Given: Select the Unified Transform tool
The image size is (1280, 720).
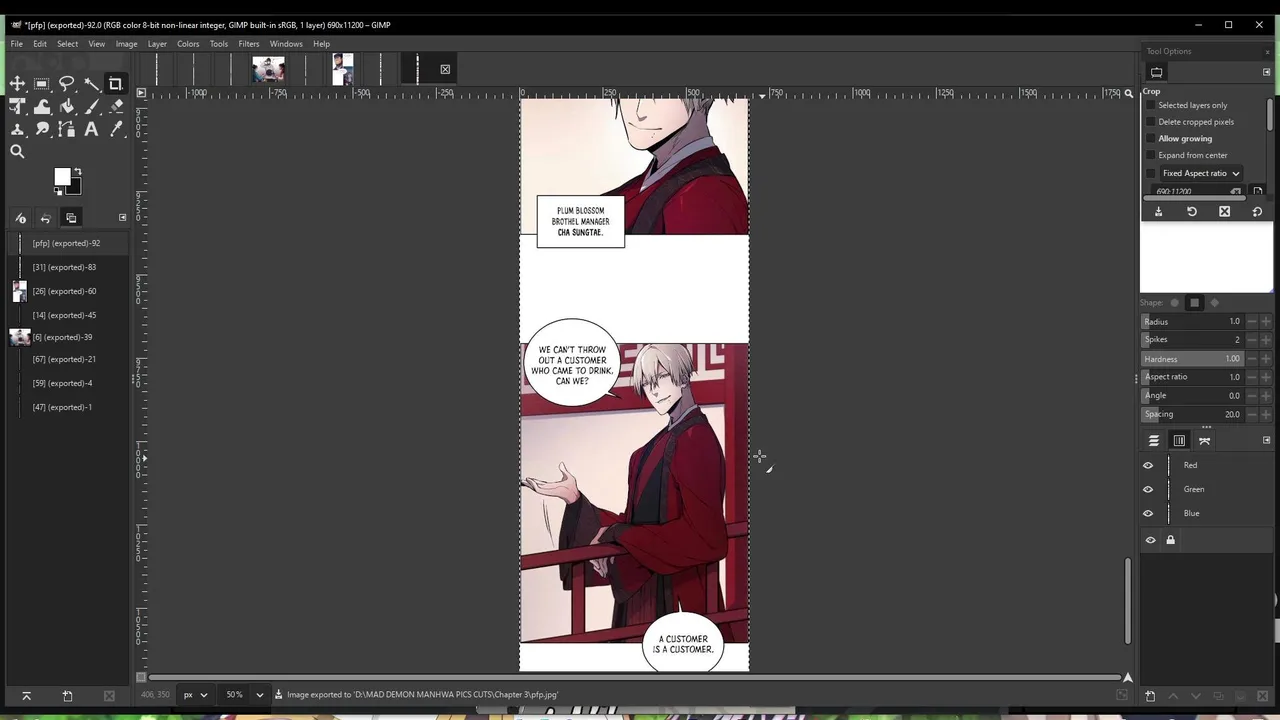Looking at the screenshot, I should point(17,107).
